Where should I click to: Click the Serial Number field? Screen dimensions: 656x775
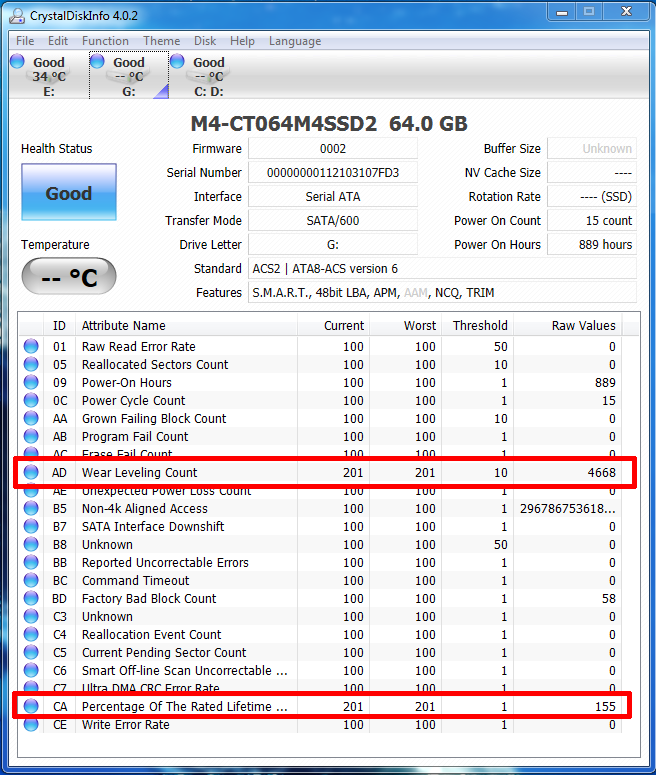coord(333,172)
